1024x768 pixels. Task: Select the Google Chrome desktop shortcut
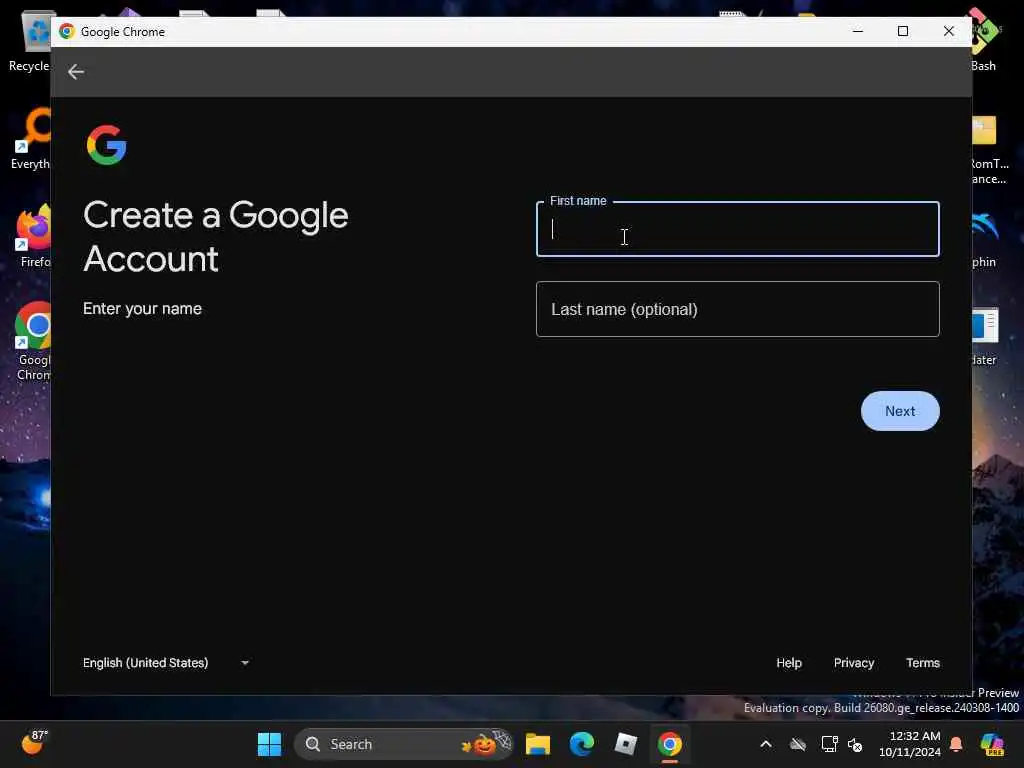(x=33, y=341)
